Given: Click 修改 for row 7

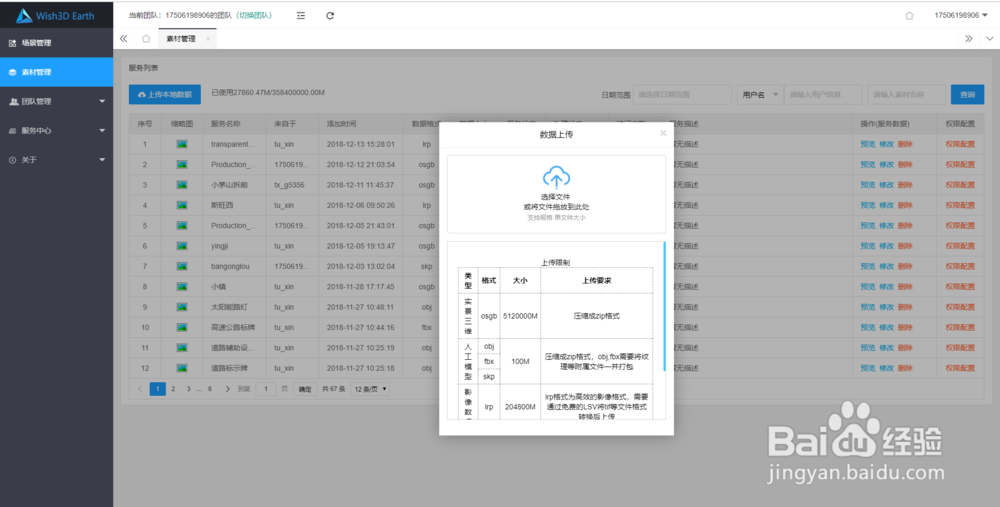Looking at the screenshot, I should (x=886, y=267).
